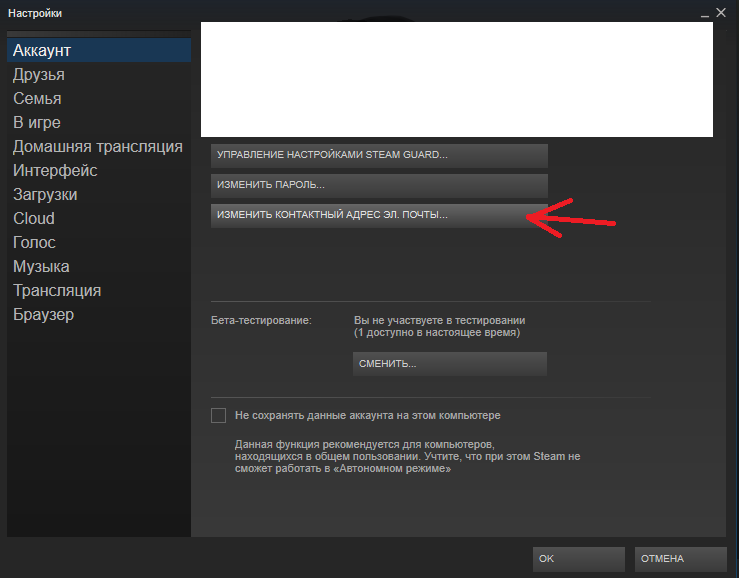Click text Вы не участвуете в тестировании
The width and height of the screenshot is (739, 578).
pyautogui.click(x=439, y=321)
